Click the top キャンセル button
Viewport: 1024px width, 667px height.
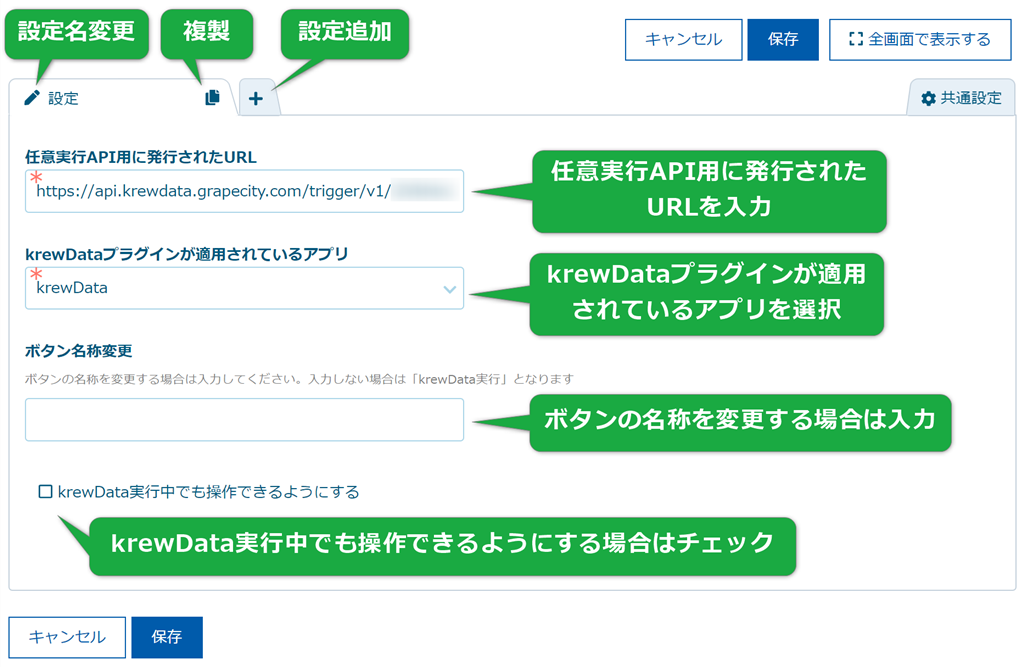click(683, 40)
